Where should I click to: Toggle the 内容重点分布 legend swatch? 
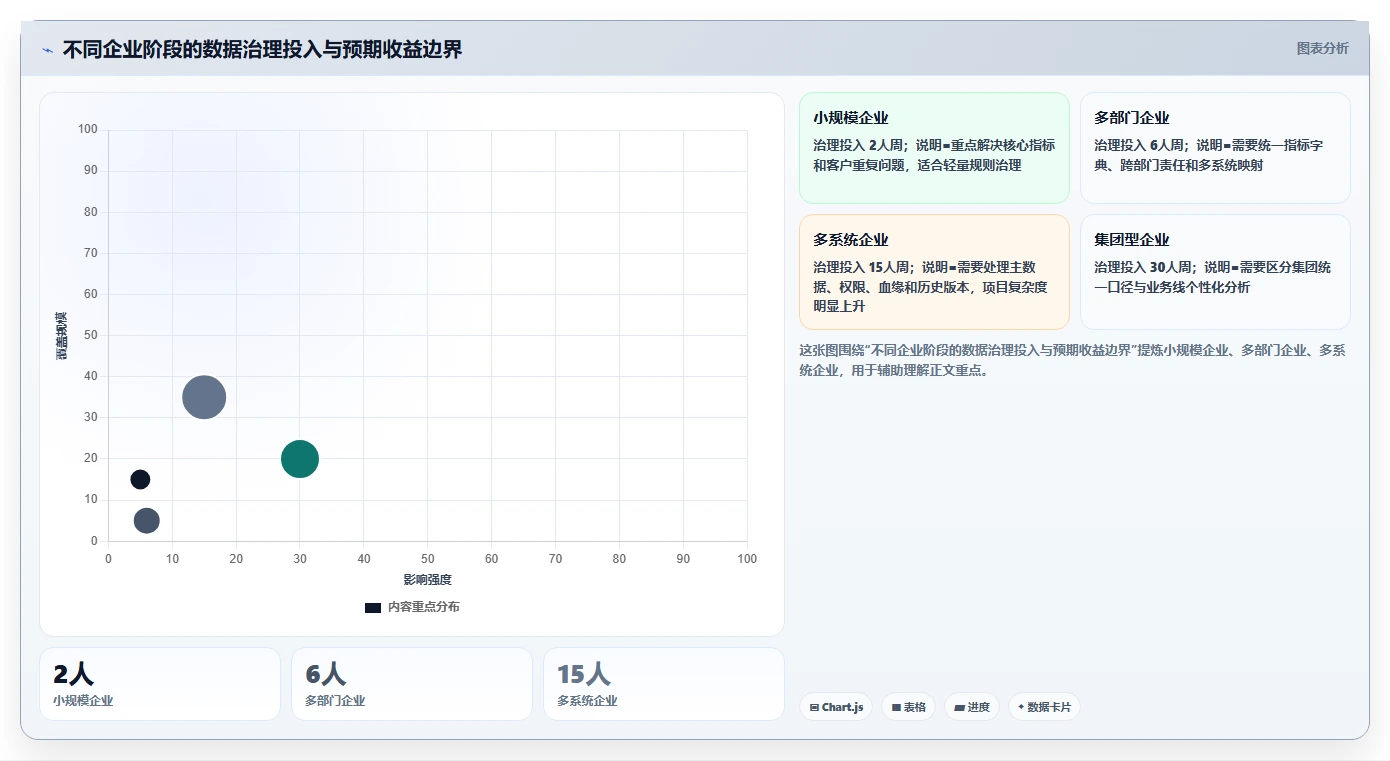coord(373,607)
